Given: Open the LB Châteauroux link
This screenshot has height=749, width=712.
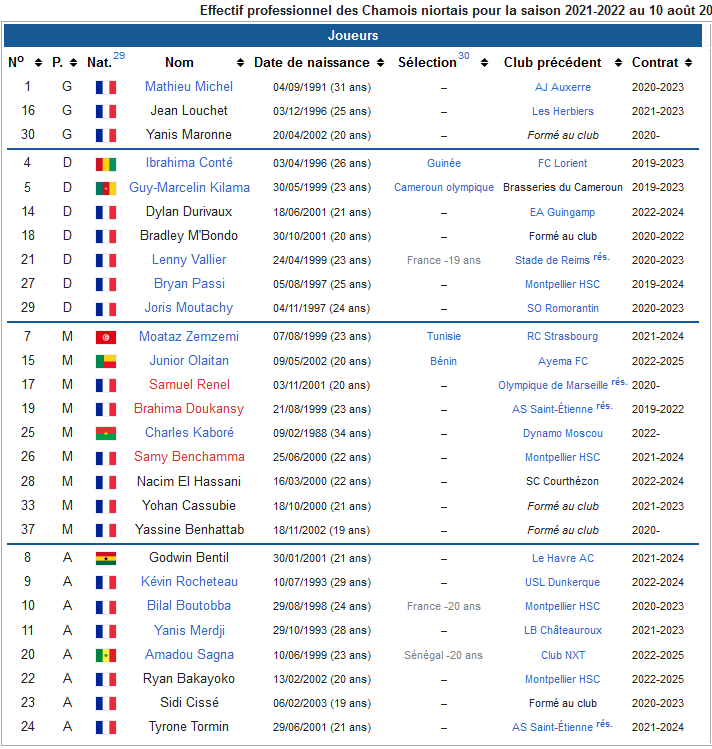Looking at the screenshot, I should [x=563, y=631].
